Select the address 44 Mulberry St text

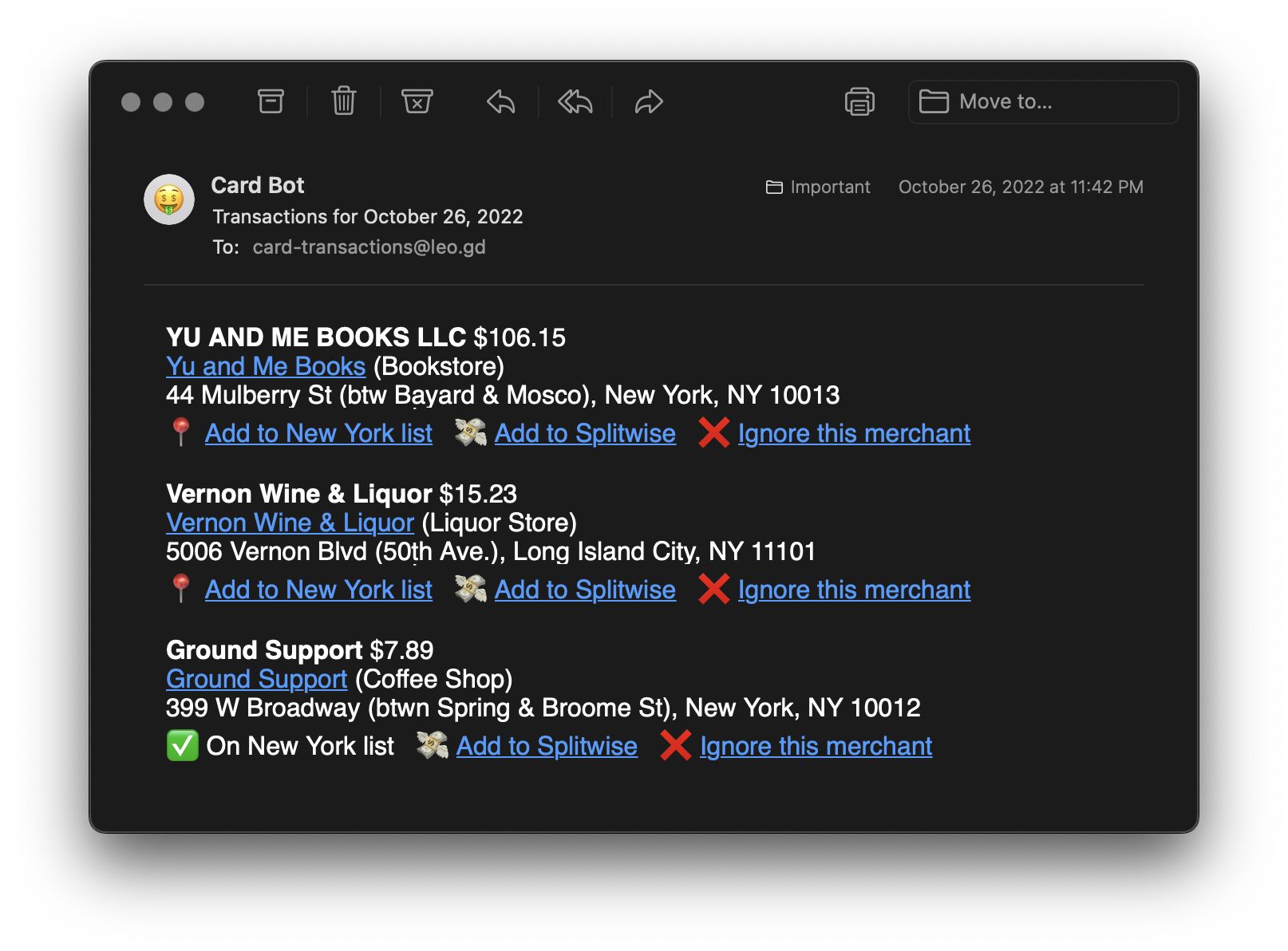503,395
